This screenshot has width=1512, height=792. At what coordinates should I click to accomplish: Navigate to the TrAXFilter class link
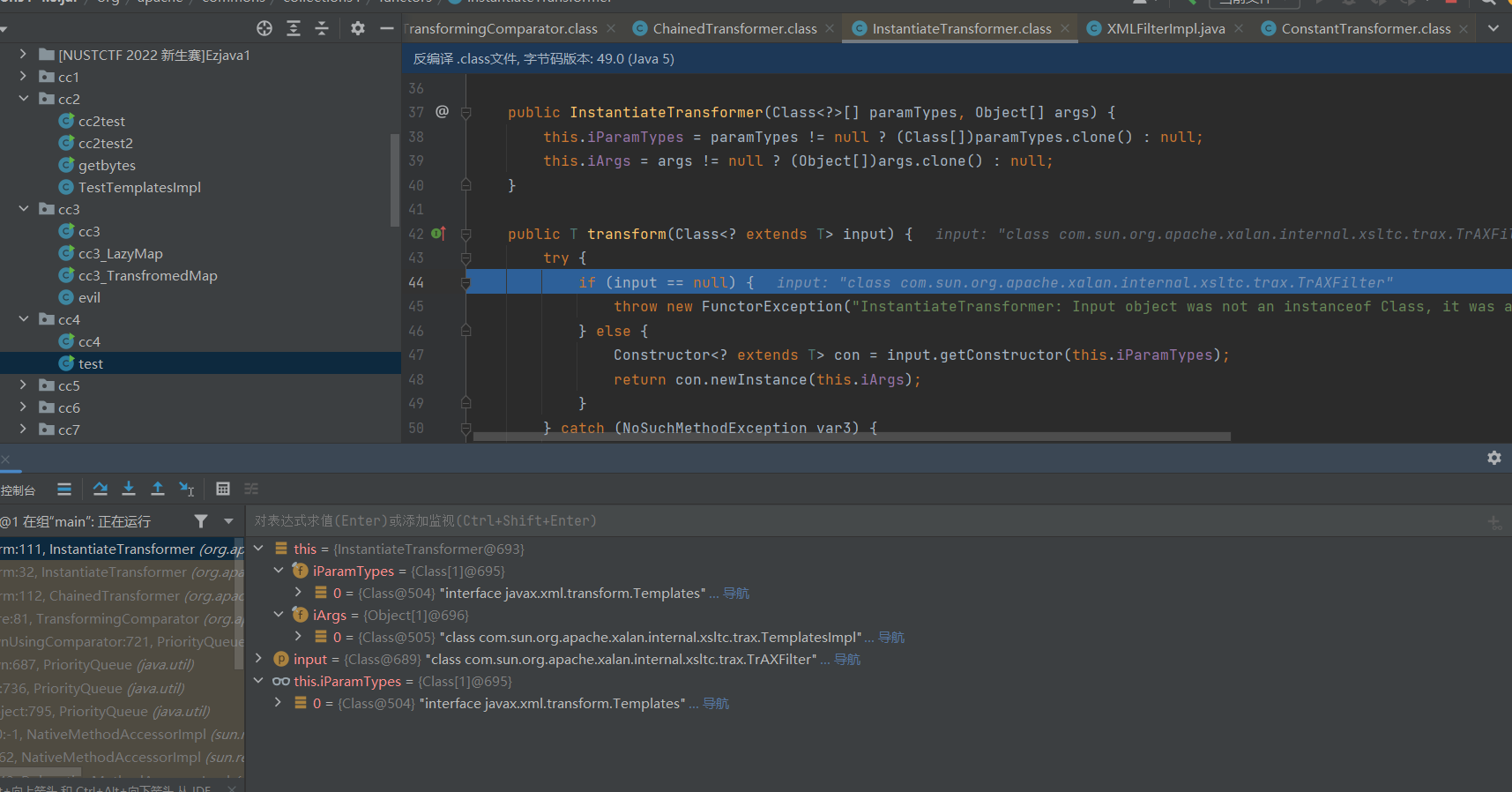(x=847, y=660)
